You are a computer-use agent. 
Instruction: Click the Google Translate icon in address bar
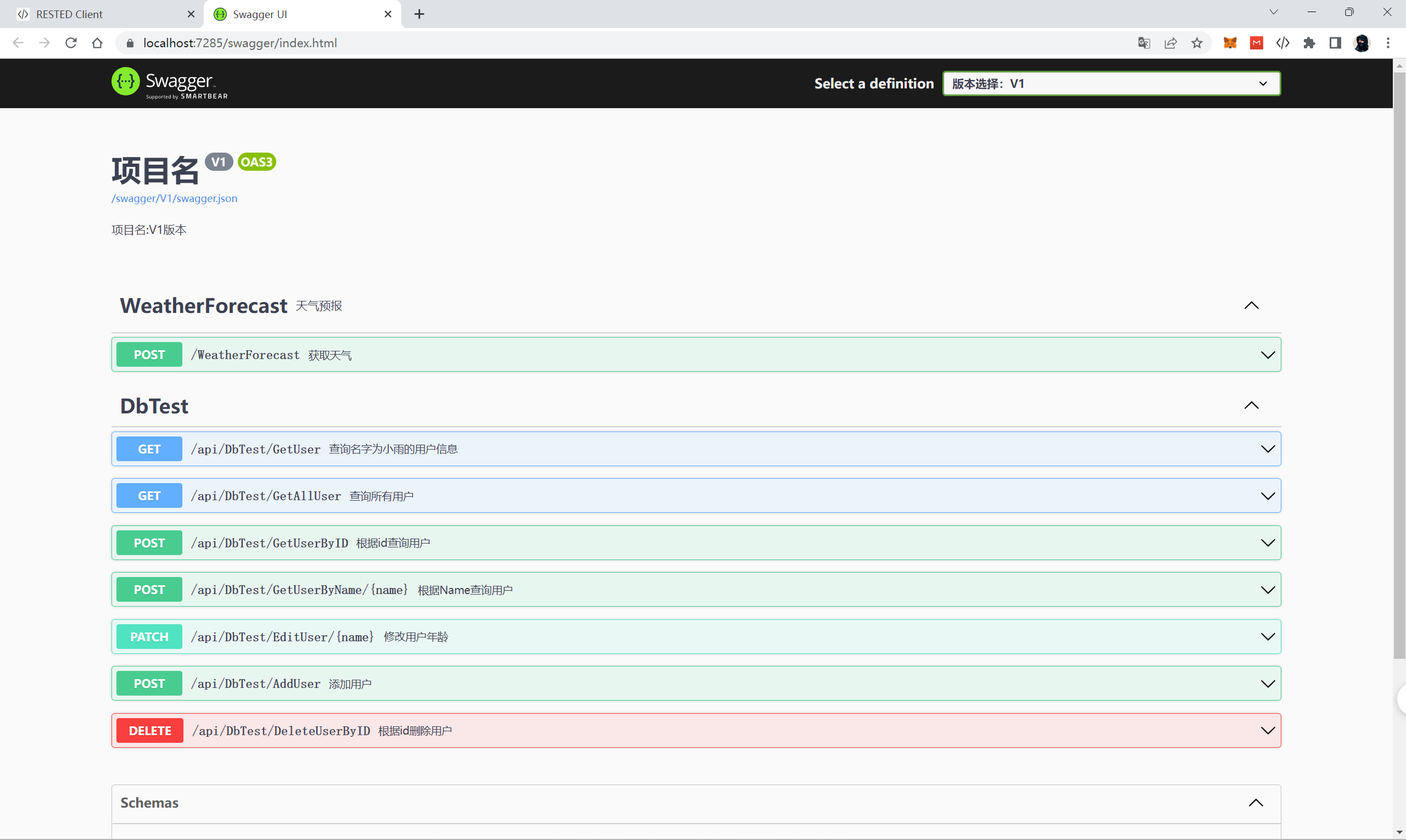pos(1144,43)
